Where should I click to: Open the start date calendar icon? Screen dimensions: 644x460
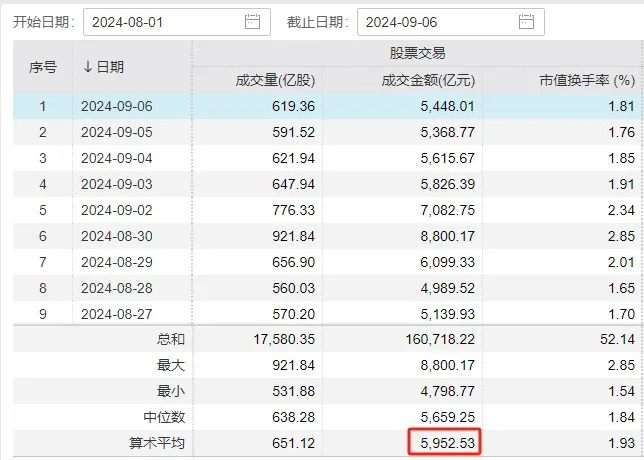[x=252, y=21]
